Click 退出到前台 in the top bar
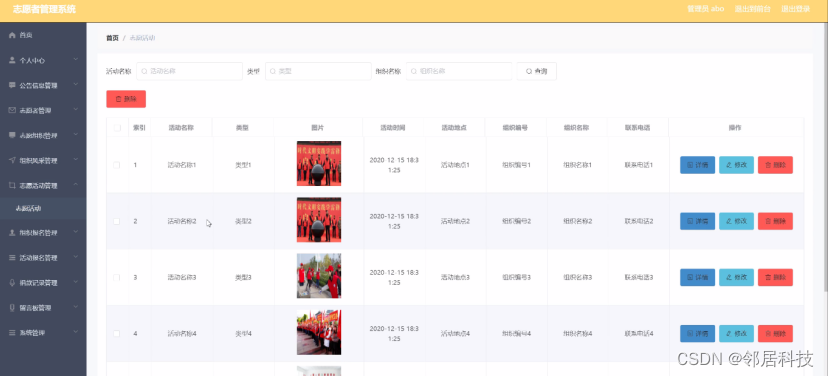The image size is (829, 377). tap(752, 9)
